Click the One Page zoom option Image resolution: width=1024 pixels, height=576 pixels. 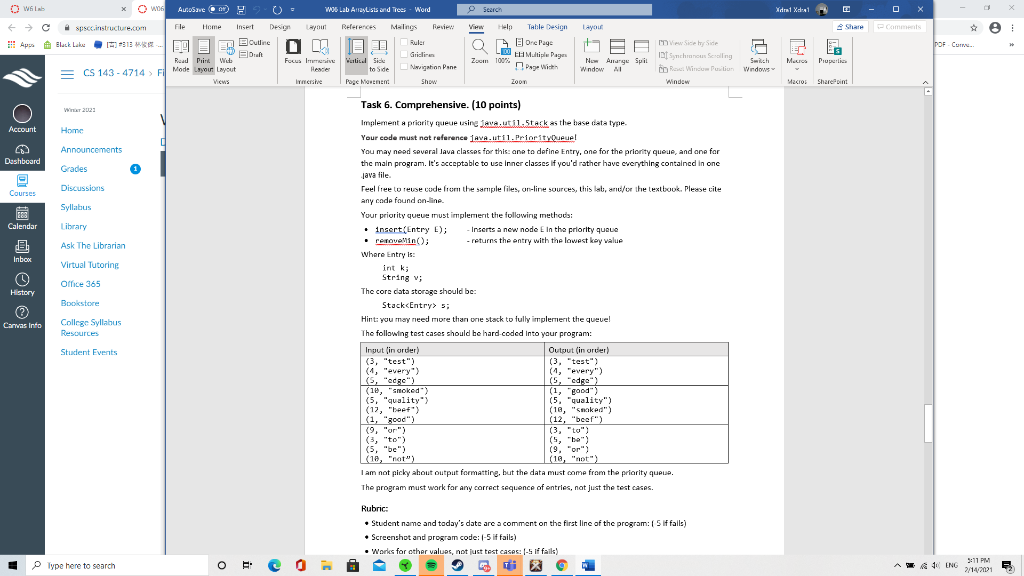click(537, 42)
